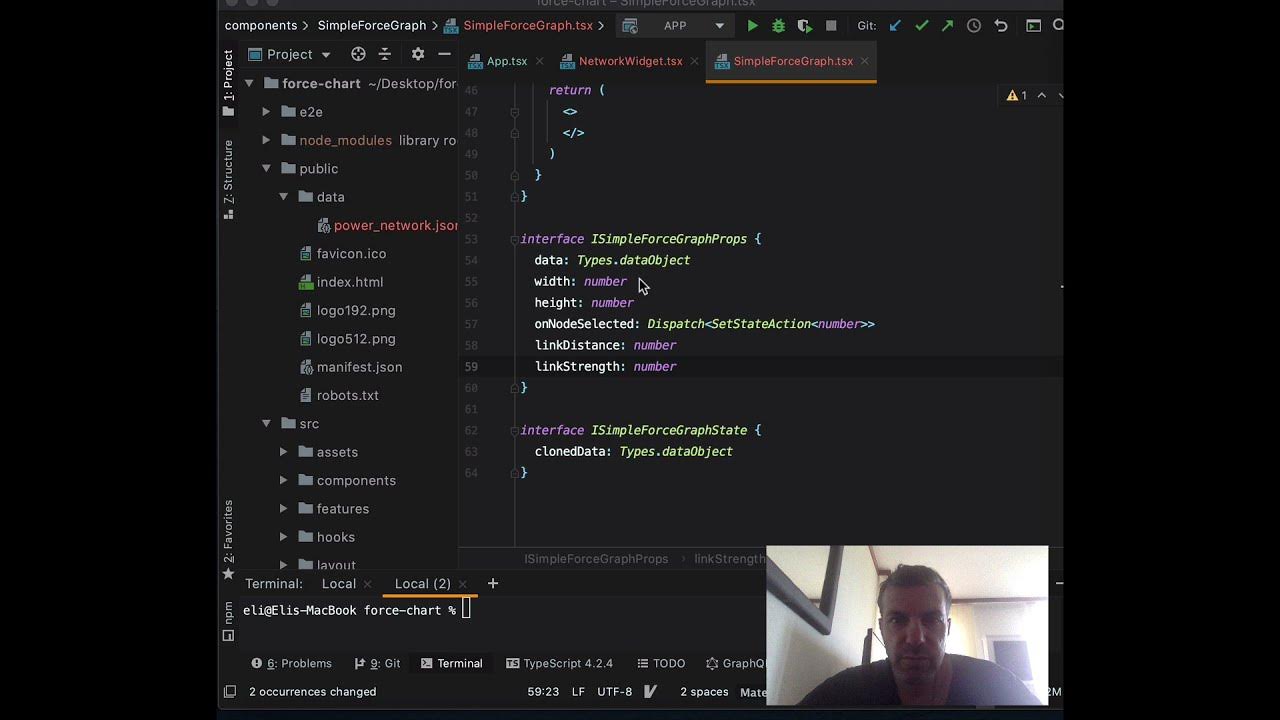Expand the node_modules folder
The height and width of the screenshot is (720, 1280).
coord(267,140)
